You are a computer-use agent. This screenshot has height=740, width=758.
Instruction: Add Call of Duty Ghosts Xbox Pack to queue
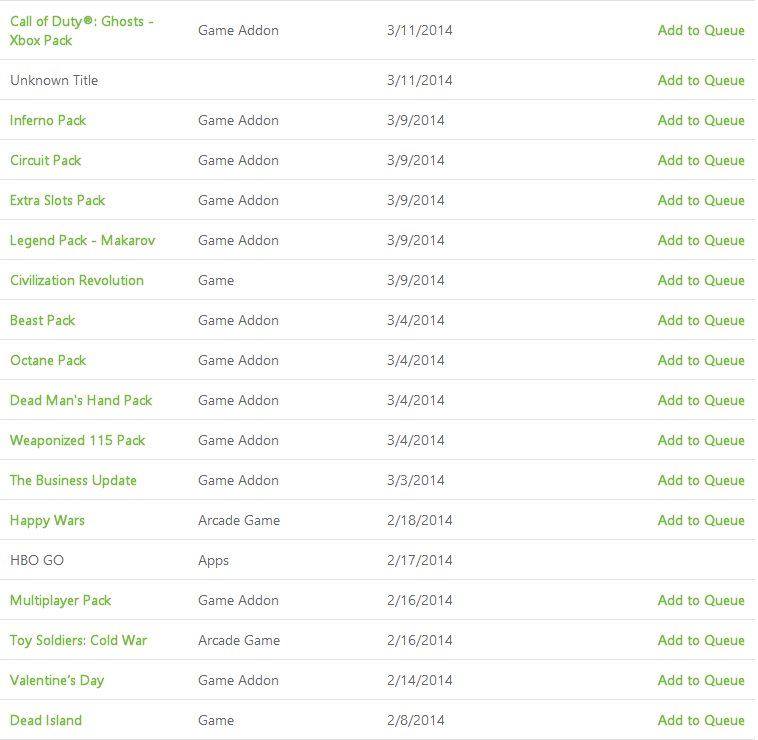coord(701,30)
